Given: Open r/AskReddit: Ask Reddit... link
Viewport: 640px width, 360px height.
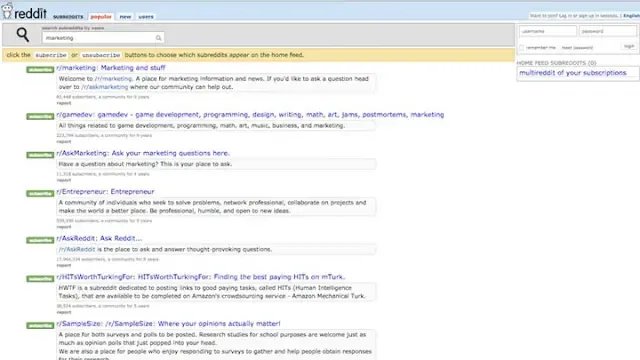Looking at the screenshot, I should (x=99, y=238).
